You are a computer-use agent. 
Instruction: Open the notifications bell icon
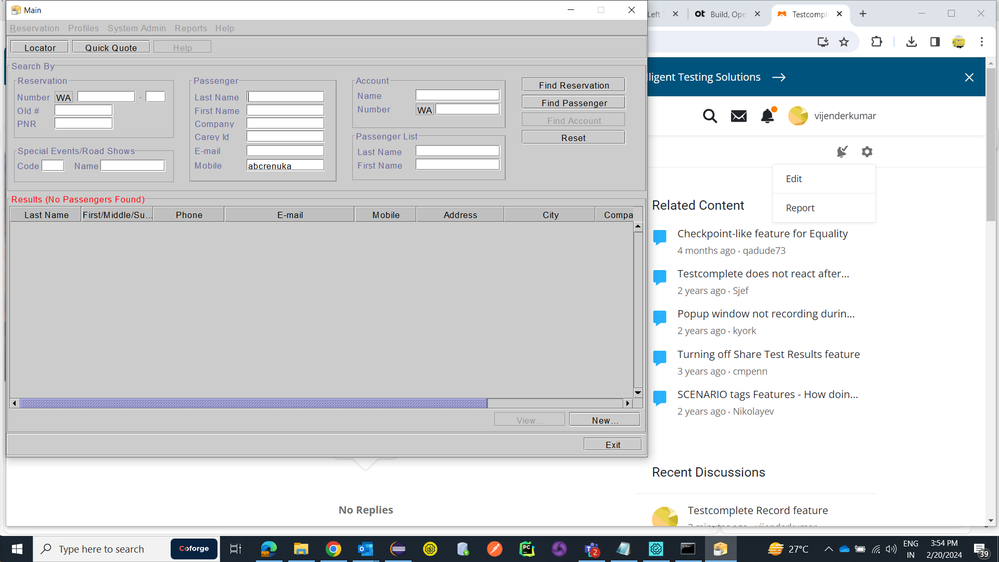tap(767, 116)
